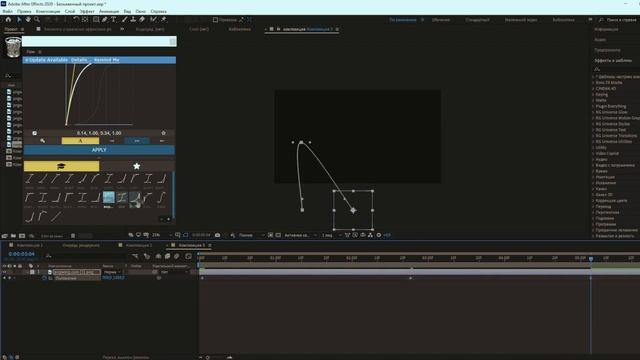The height and width of the screenshot is (360, 640).
Task: Open the Эффект menu
Action: click(87, 11)
